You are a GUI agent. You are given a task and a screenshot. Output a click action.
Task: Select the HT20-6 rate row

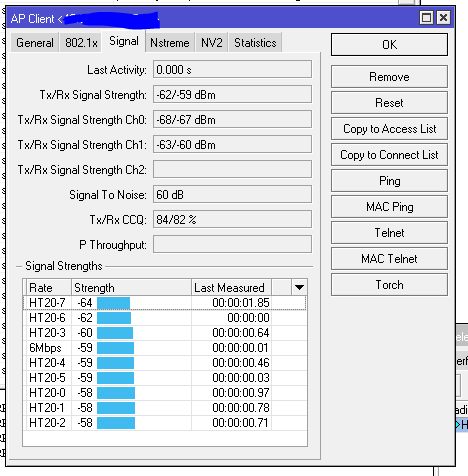165,318
